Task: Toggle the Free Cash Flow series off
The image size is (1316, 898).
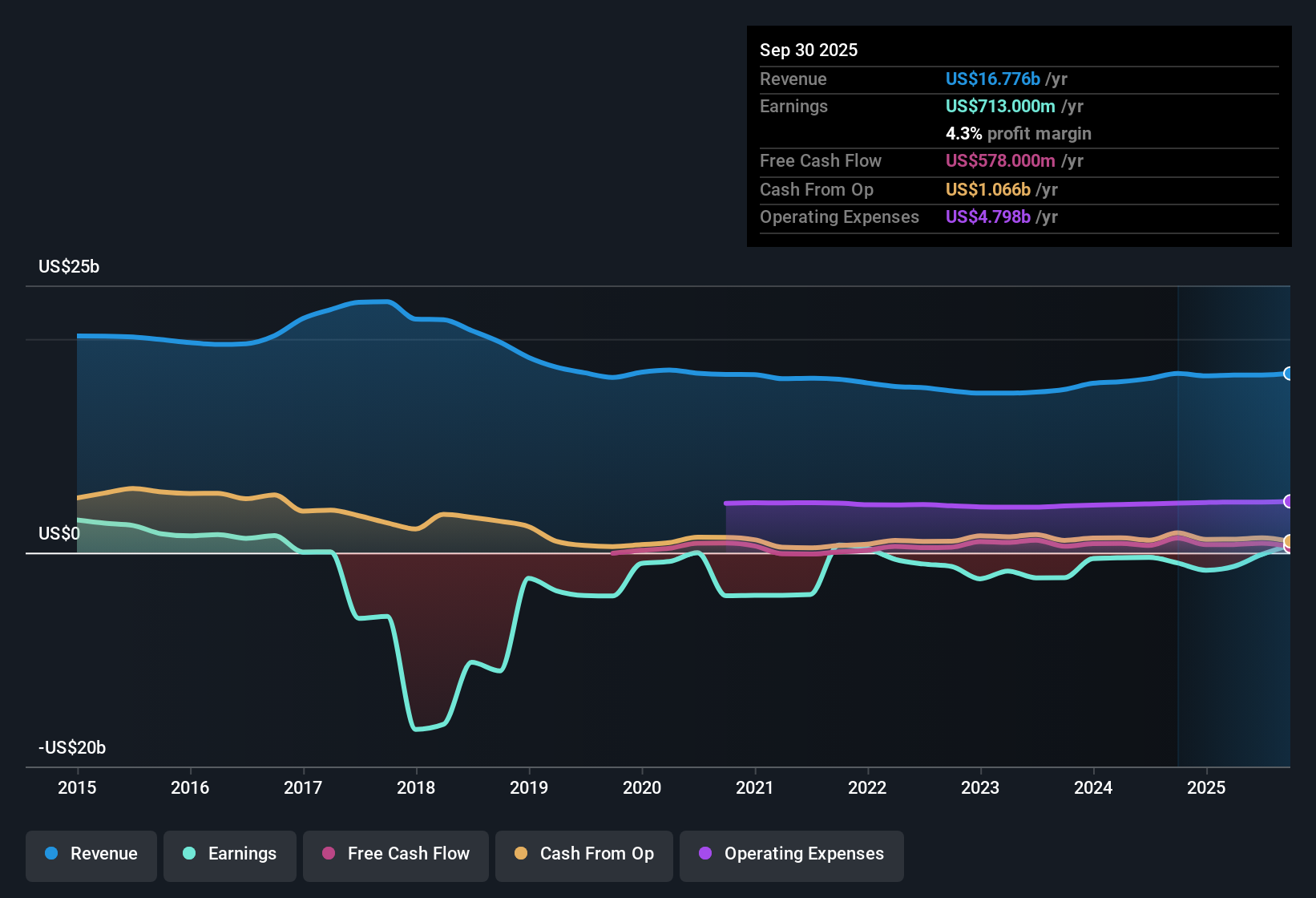Action: [x=395, y=855]
